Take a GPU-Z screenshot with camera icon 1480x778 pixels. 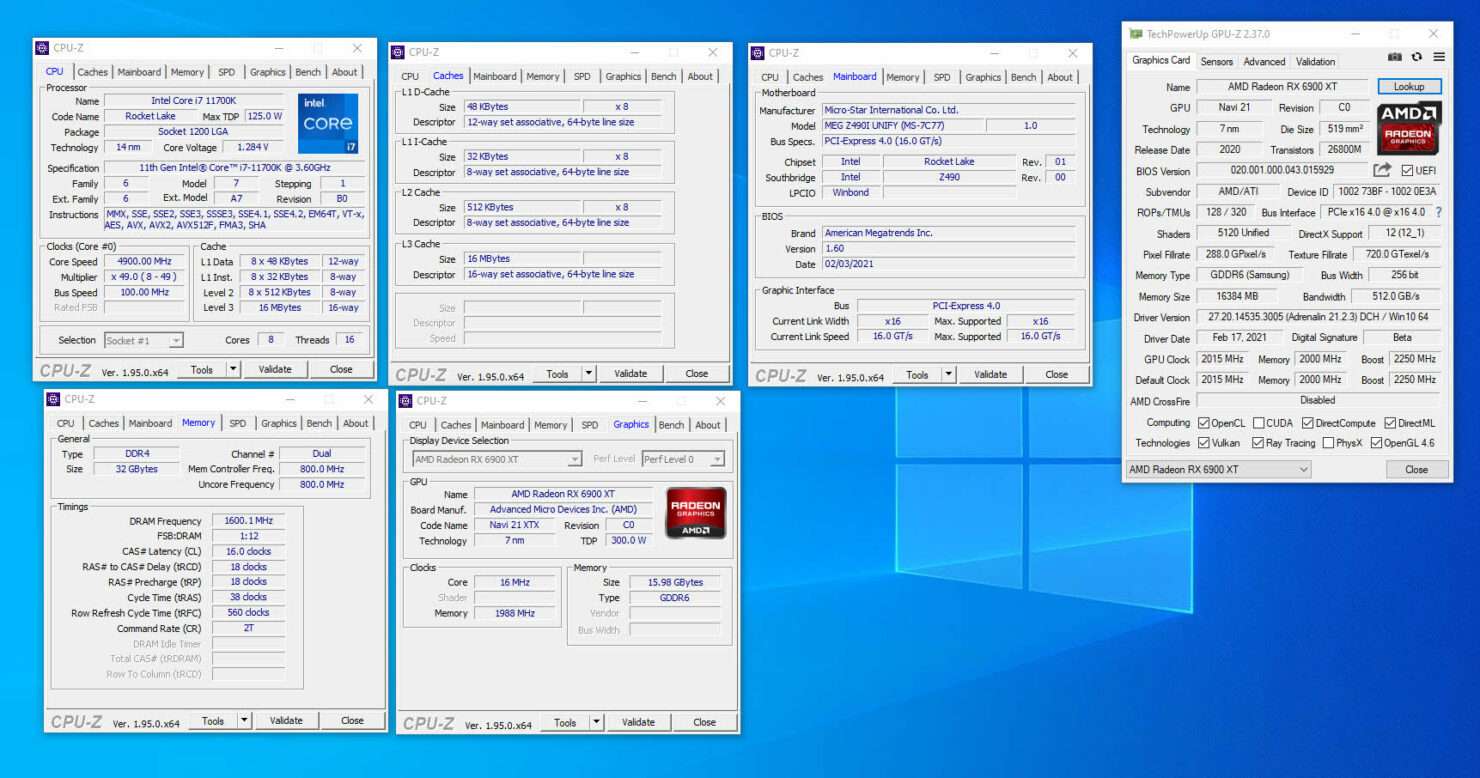click(1395, 57)
